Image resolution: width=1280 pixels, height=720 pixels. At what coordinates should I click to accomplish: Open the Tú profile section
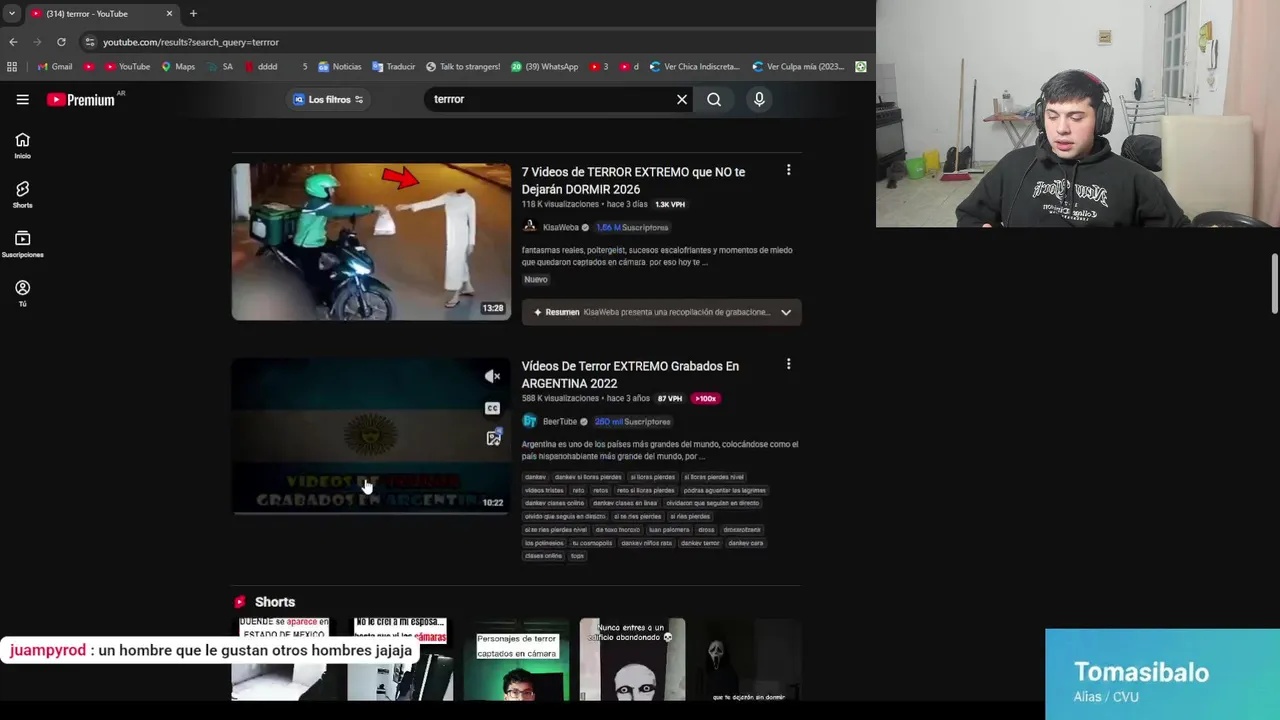coord(22,293)
